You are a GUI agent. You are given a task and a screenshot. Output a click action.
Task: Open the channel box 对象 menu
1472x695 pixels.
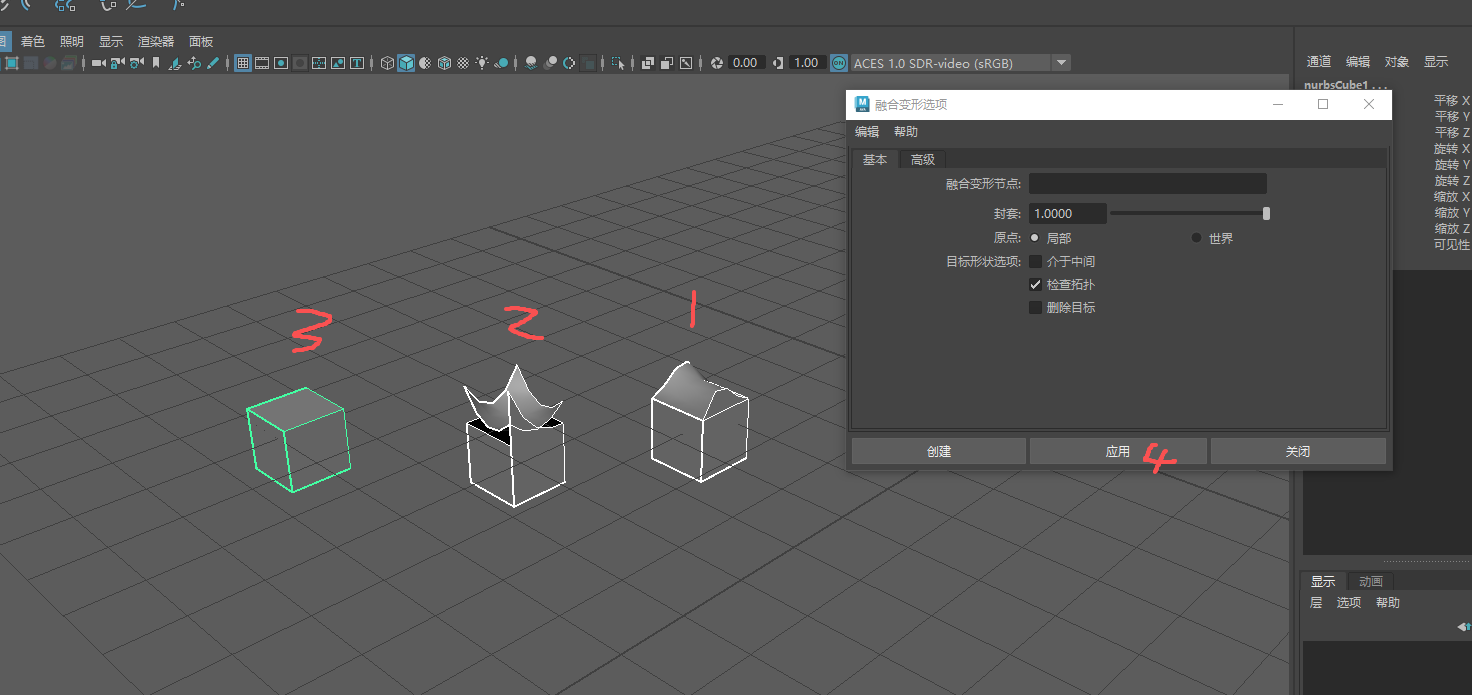coord(1397,62)
